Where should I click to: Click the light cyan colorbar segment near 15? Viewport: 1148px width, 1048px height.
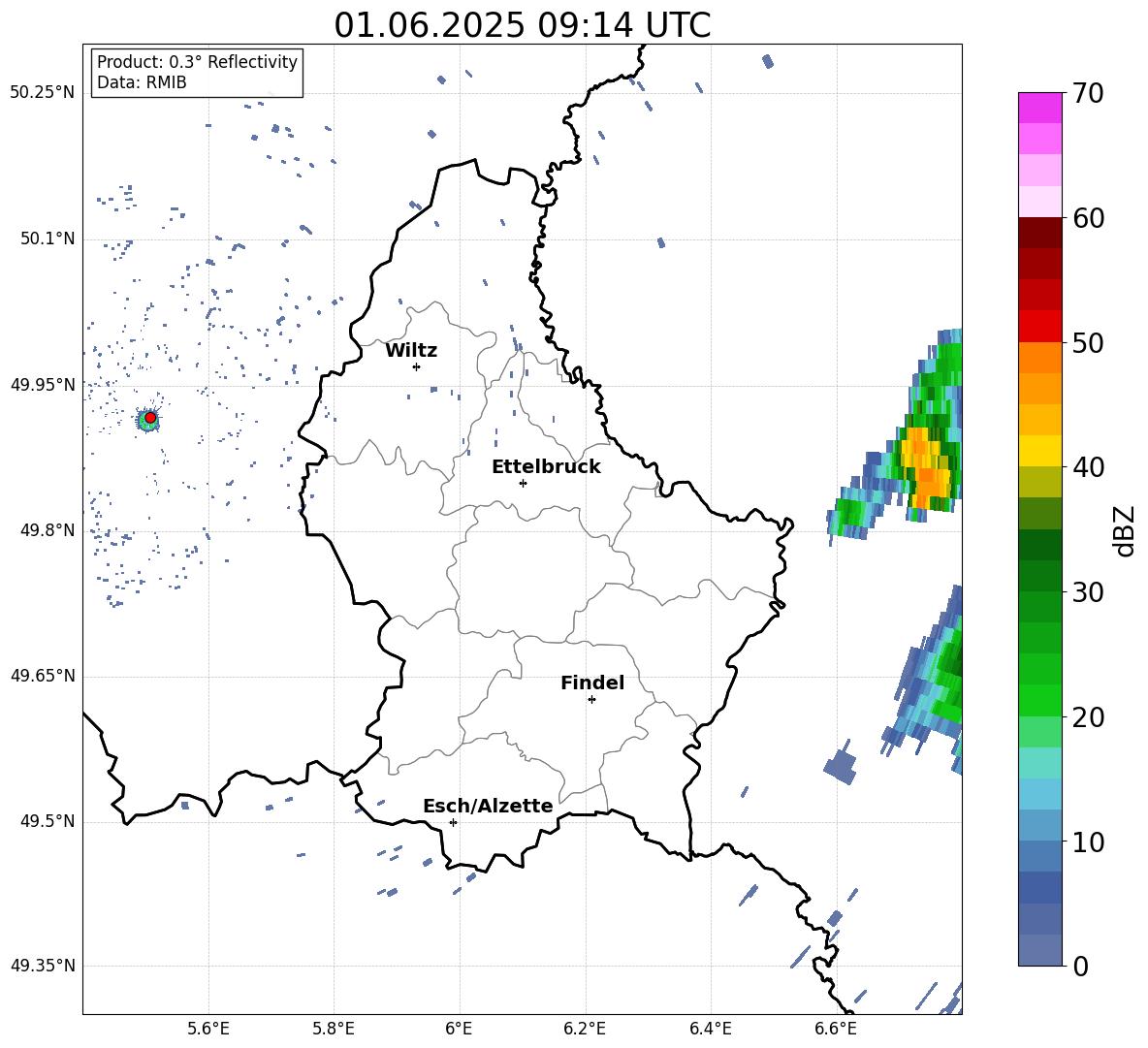pos(1039,763)
